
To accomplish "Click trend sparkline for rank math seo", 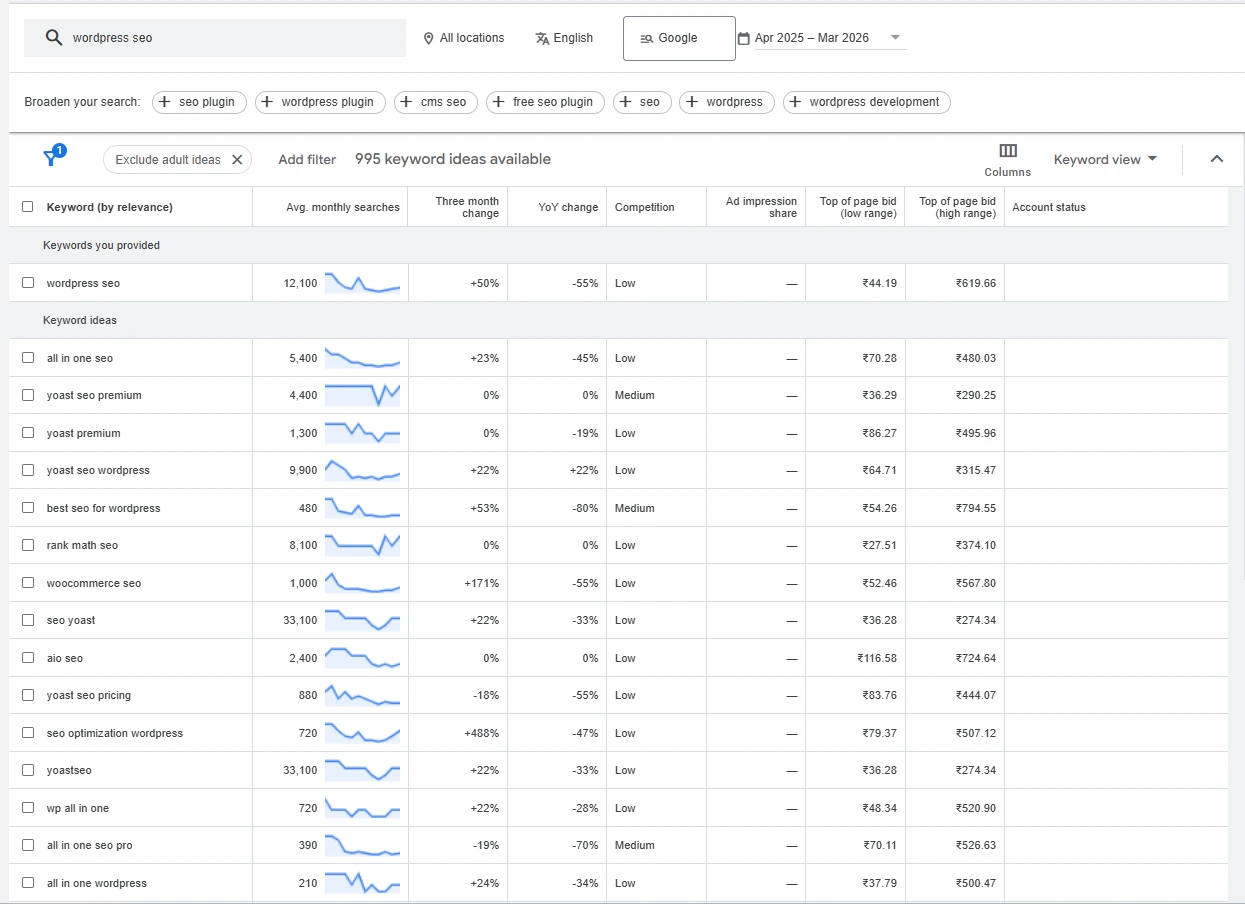I will (362, 545).
